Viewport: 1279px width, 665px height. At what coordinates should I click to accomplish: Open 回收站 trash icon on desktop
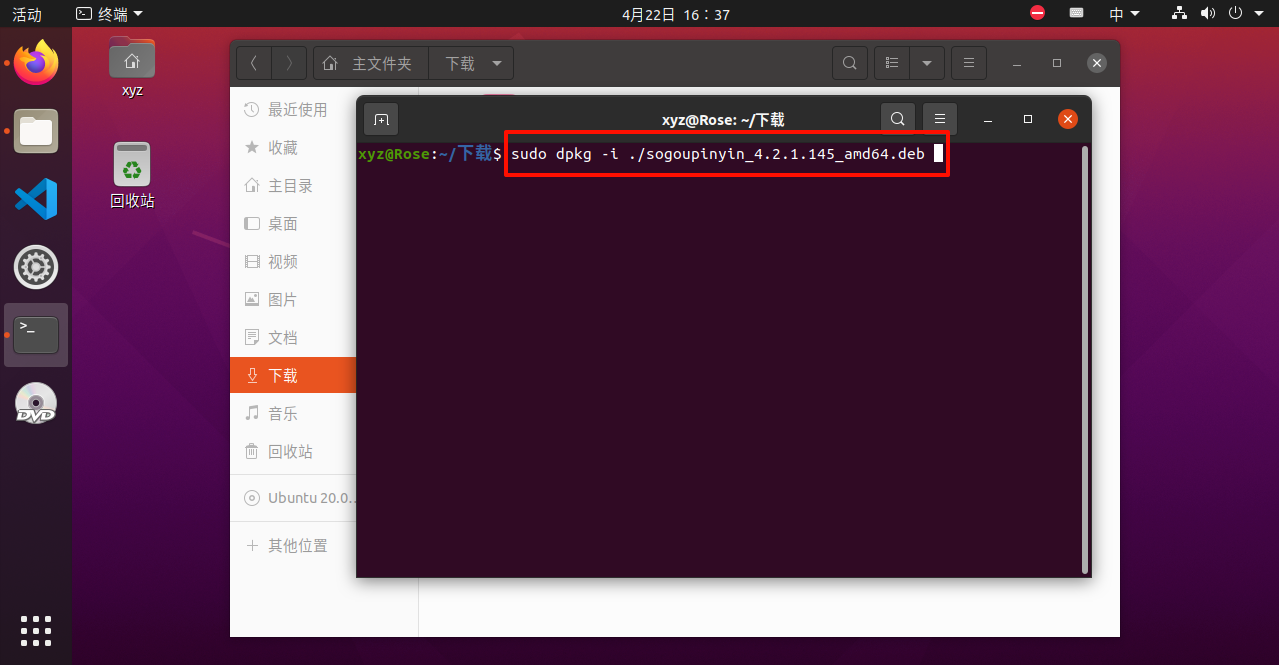(132, 175)
